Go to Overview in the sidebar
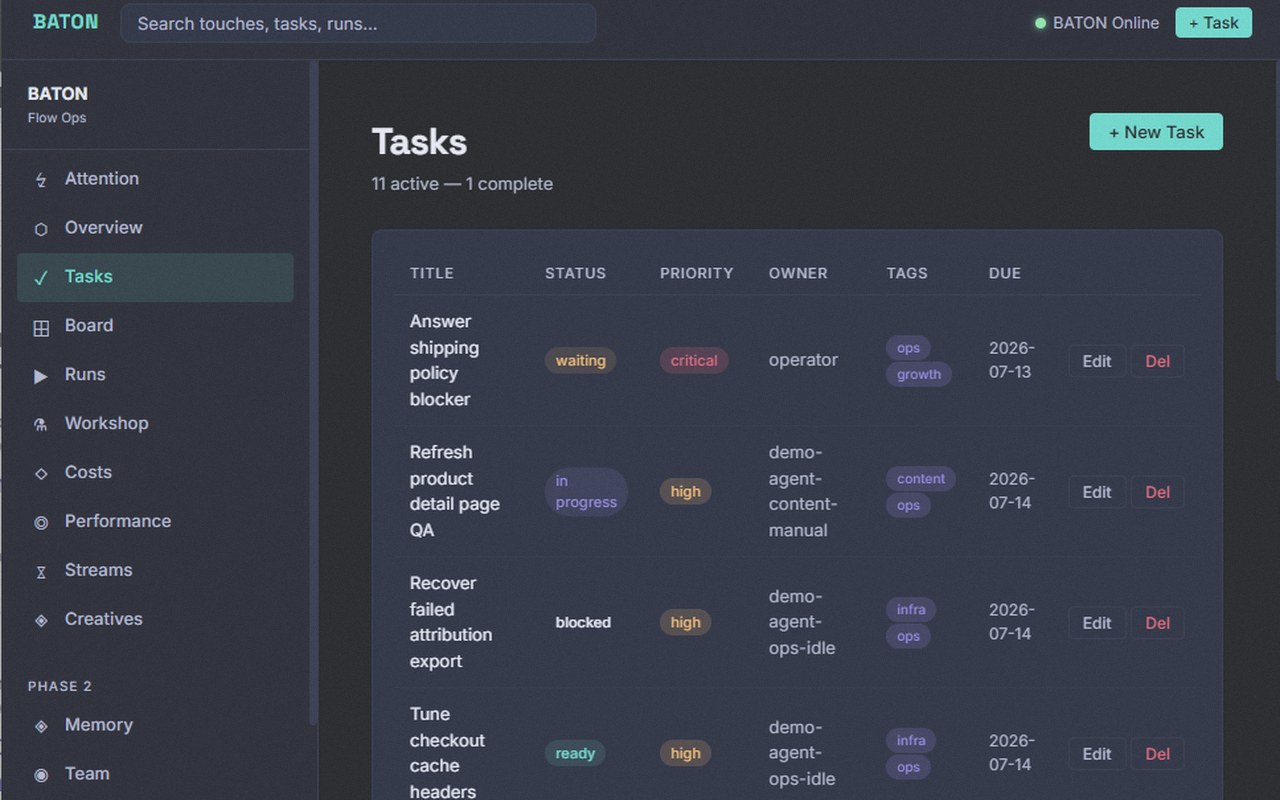The height and width of the screenshot is (800, 1280). click(x=155, y=228)
